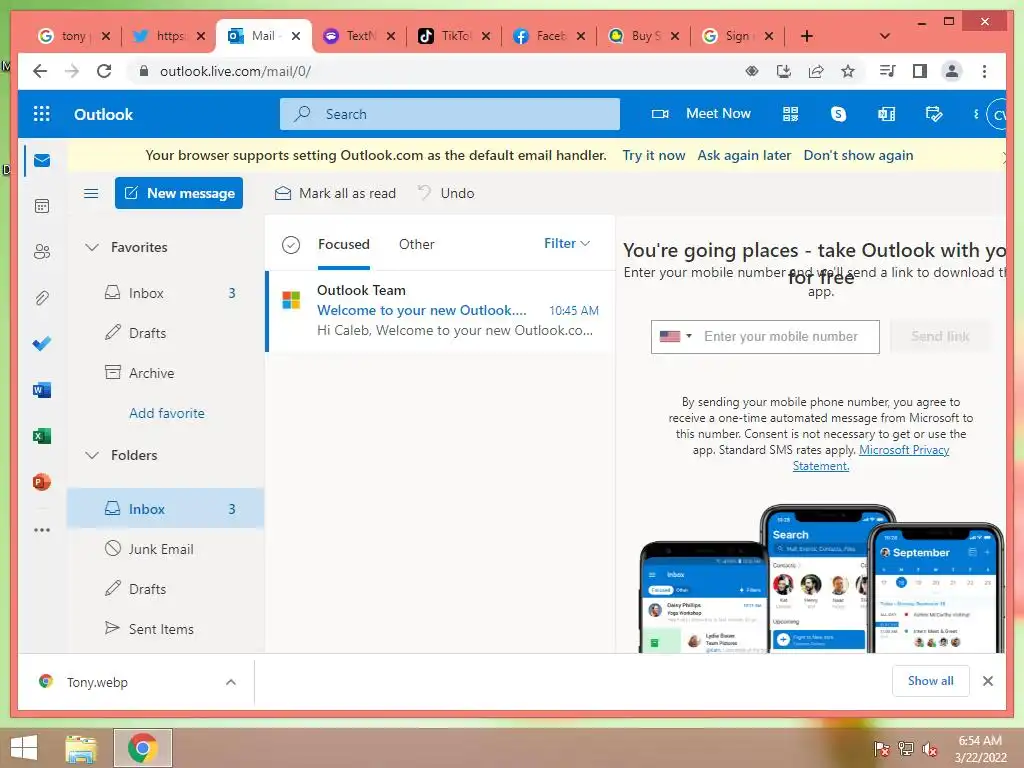1024x768 pixels.
Task: Switch to the Twitter browser tab
Action: [170, 36]
